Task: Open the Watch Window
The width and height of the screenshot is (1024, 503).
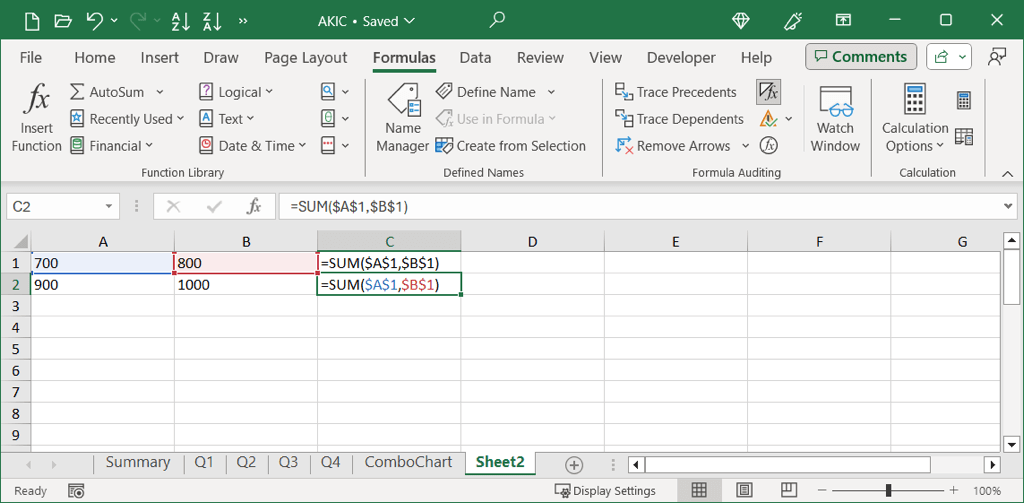Action: (835, 119)
